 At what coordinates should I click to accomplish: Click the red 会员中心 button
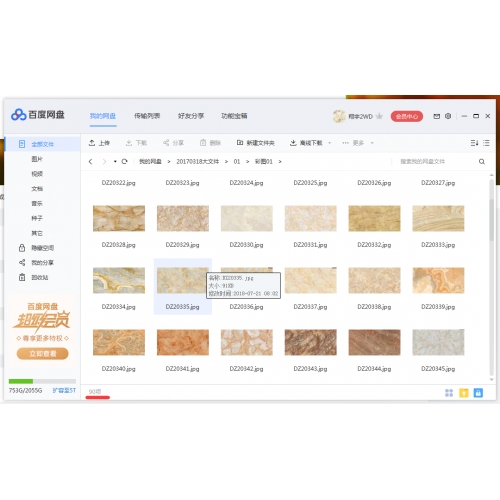coord(407,116)
